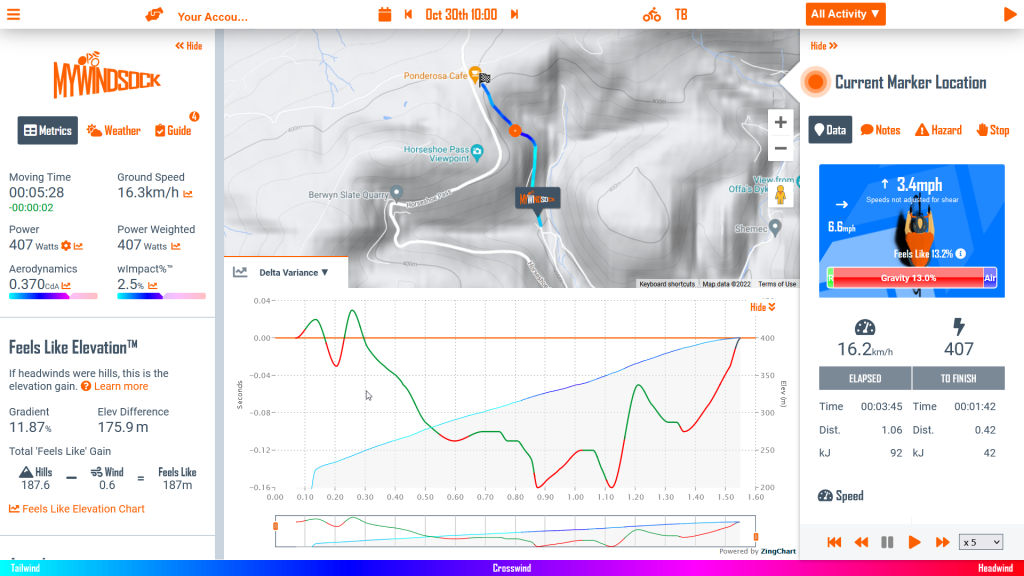
Task: Open the hamburger menu icon
Action: [14, 15]
